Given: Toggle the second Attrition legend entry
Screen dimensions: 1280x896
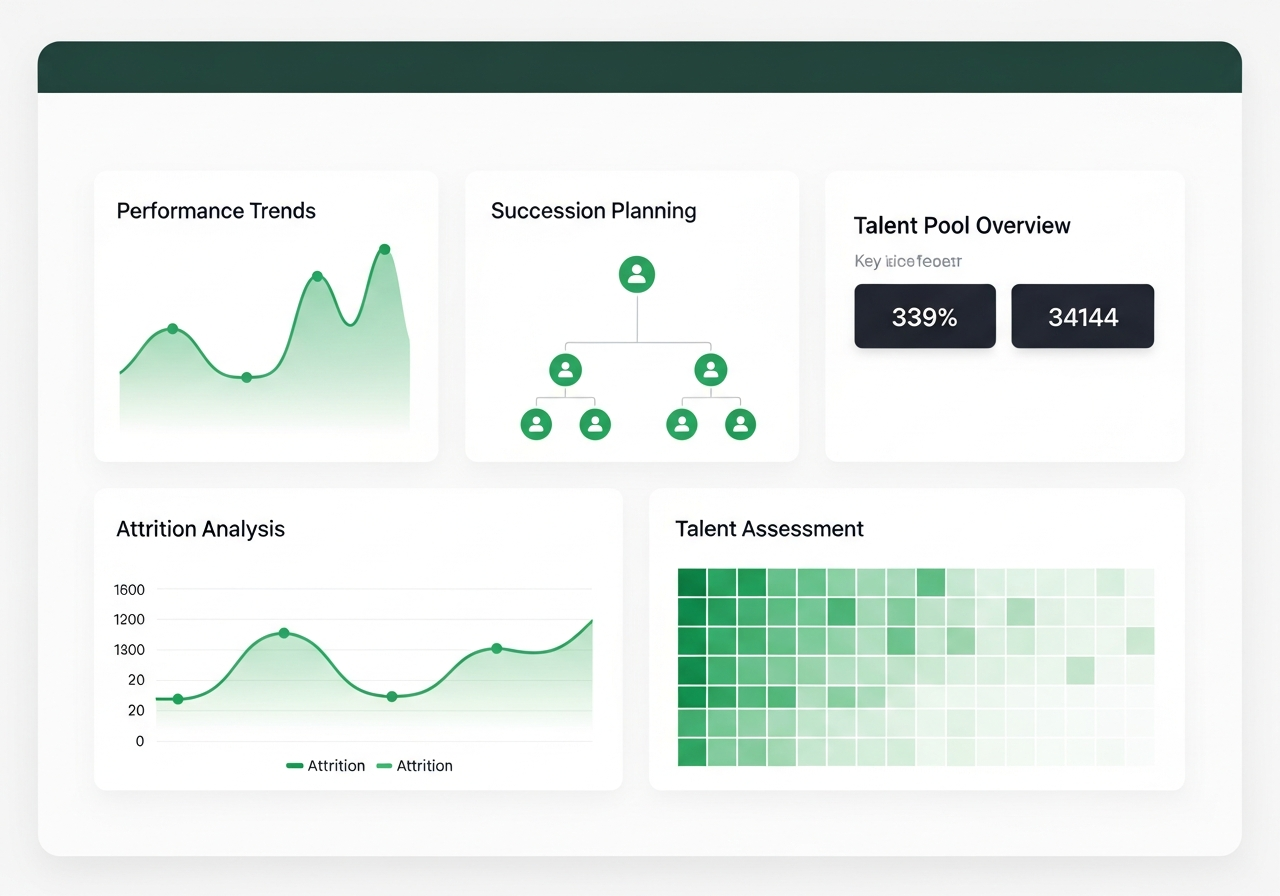Looking at the screenshot, I should pos(414,765).
